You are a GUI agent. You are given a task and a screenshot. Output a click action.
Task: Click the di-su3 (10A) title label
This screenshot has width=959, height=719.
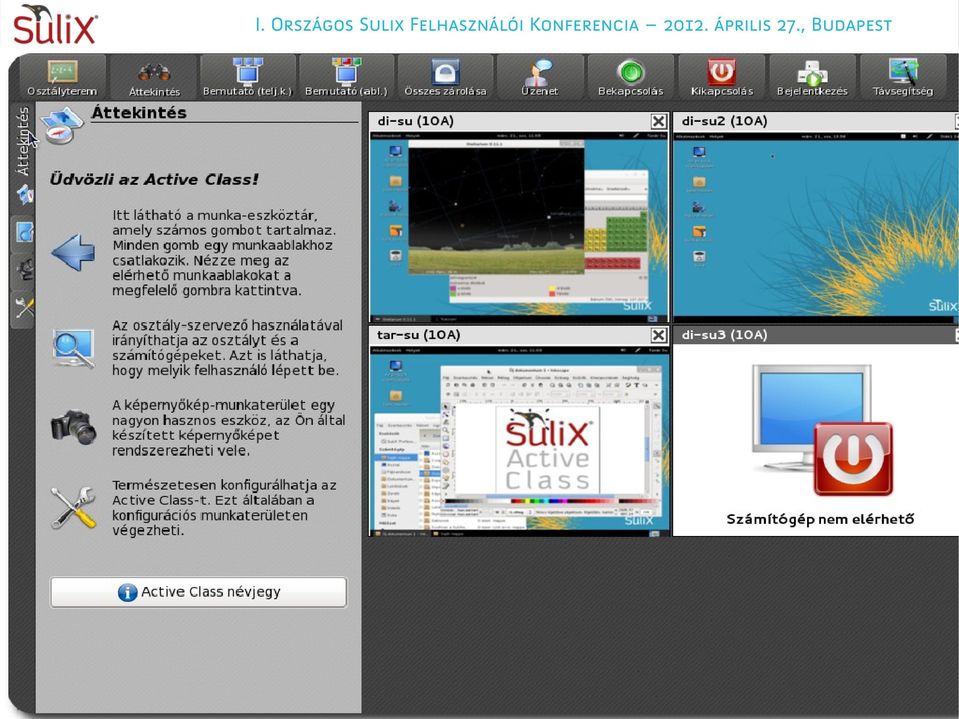click(724, 334)
